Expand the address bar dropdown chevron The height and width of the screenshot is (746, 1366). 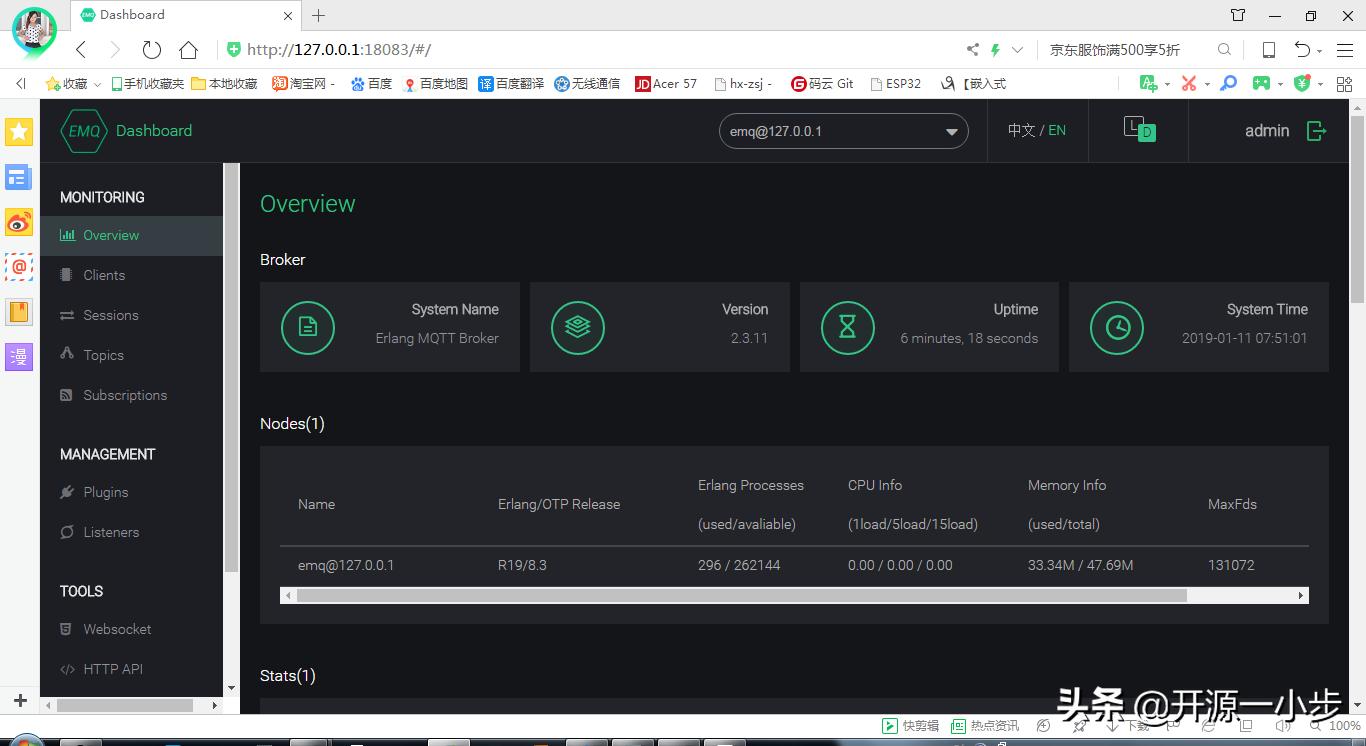[1018, 49]
